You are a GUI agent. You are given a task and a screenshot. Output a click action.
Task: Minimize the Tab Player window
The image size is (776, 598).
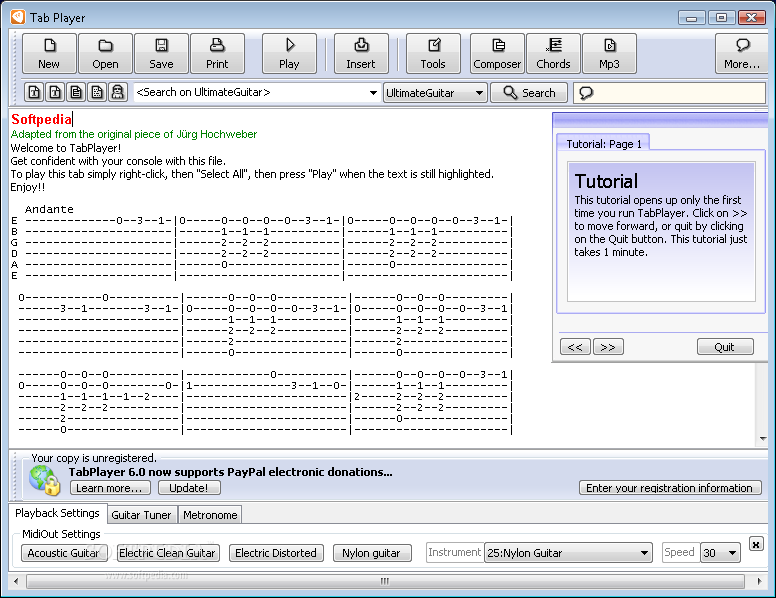click(691, 18)
